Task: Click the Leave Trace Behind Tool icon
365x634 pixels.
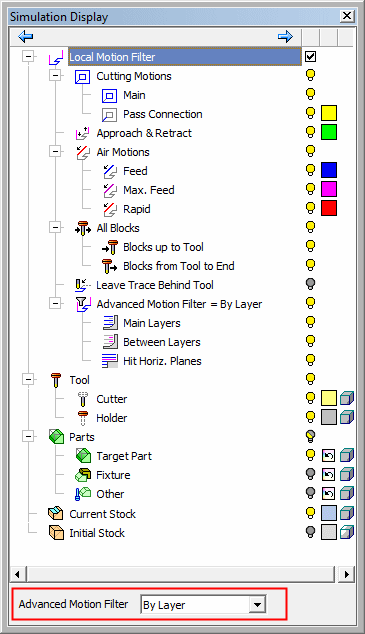Action: click(x=82, y=285)
